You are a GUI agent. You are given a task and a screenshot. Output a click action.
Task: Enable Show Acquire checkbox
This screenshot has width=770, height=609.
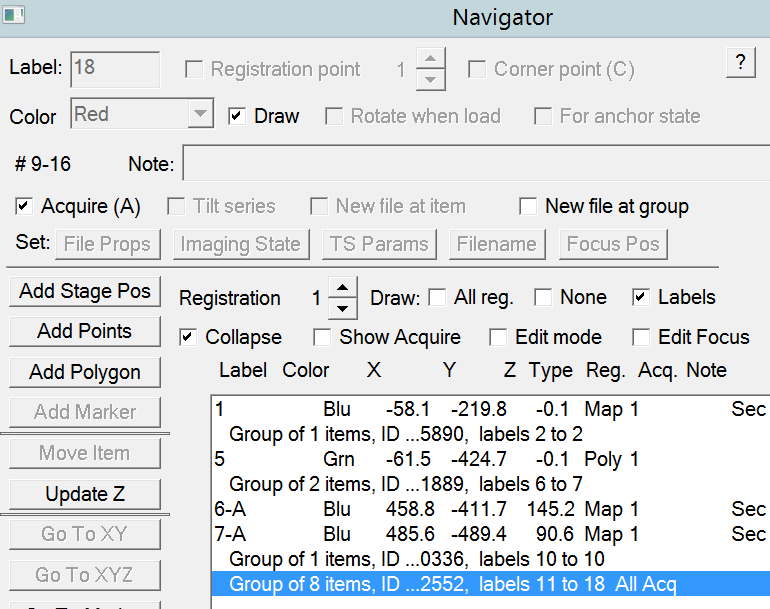click(322, 337)
